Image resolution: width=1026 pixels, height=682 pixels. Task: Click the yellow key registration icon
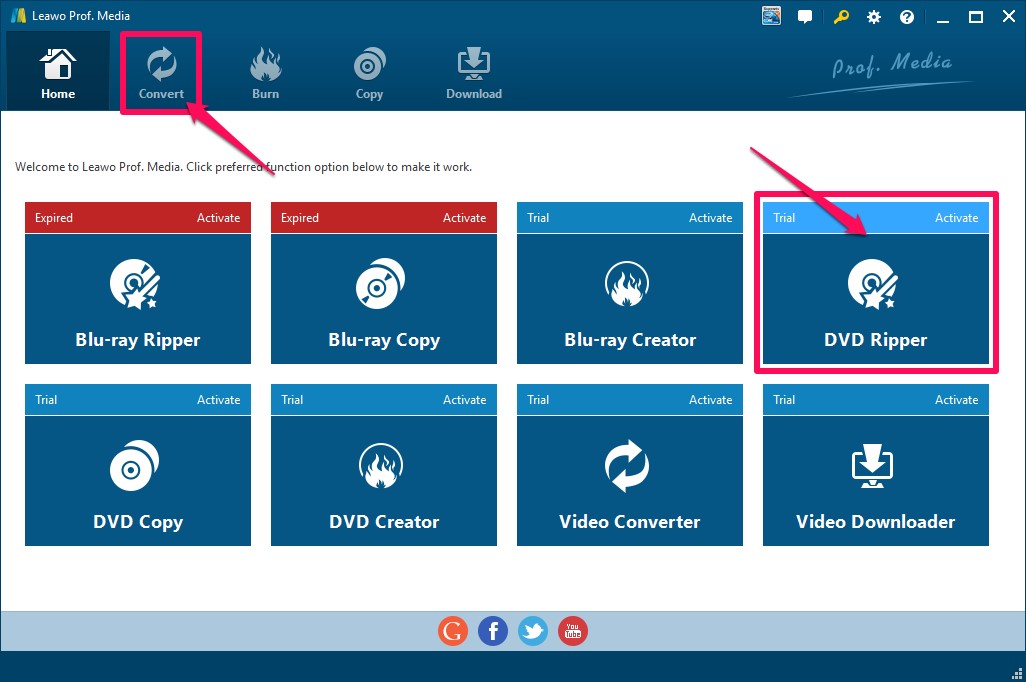pyautogui.click(x=841, y=17)
